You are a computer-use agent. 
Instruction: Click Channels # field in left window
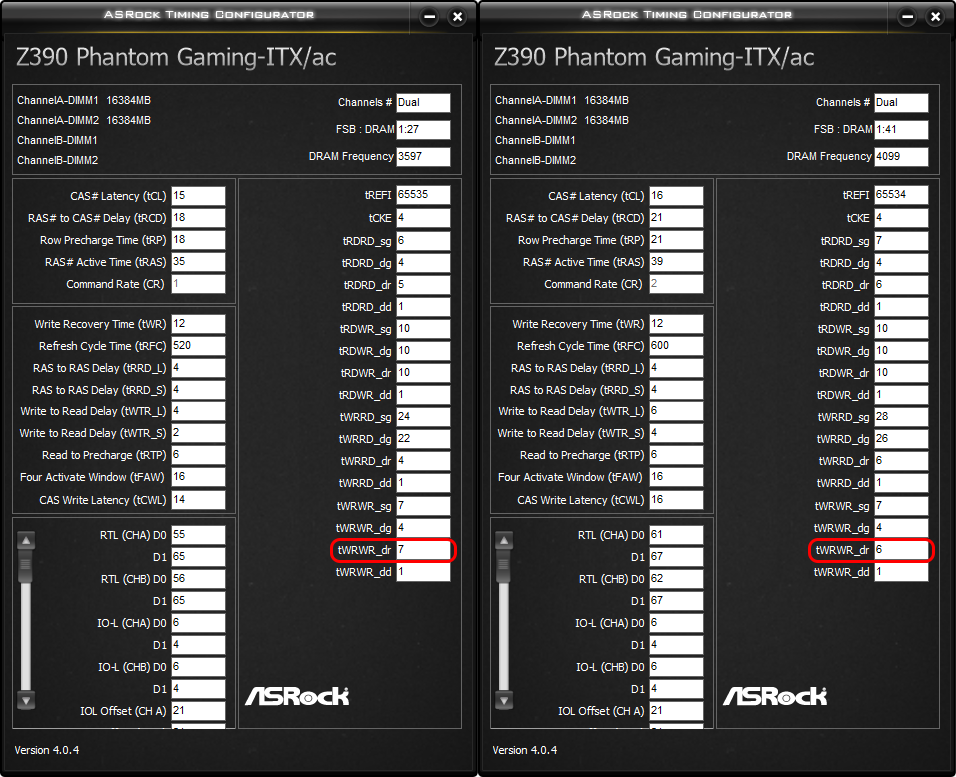point(423,103)
